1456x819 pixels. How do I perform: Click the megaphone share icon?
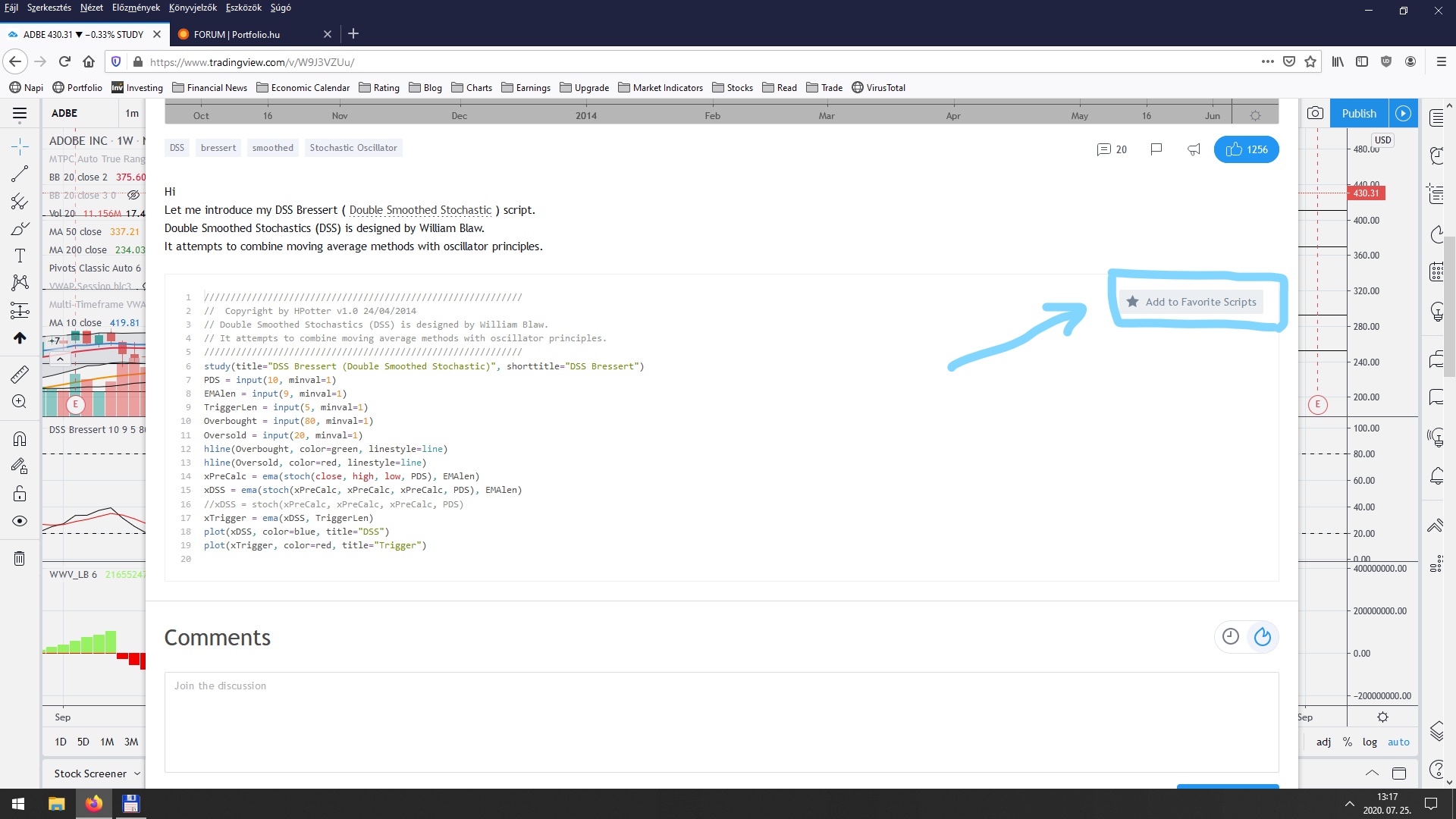coord(1194,149)
